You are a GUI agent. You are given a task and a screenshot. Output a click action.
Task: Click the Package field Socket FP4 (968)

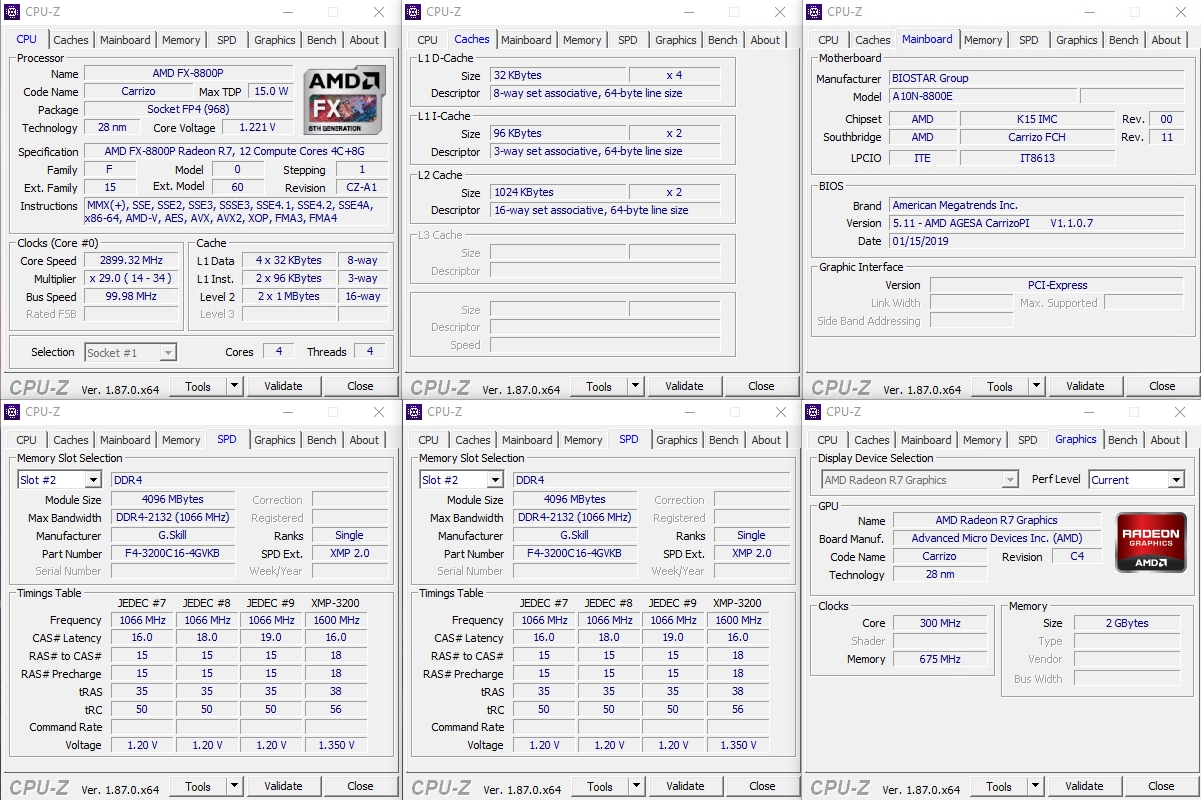click(x=189, y=110)
